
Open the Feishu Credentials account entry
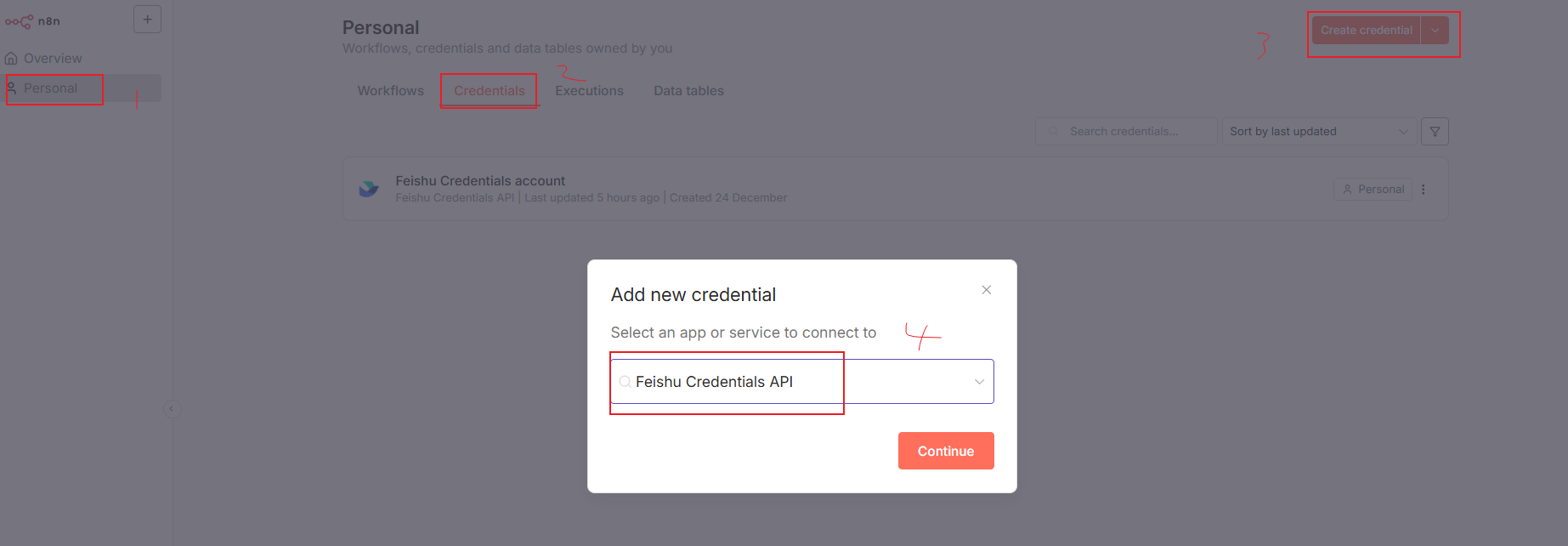tap(480, 181)
